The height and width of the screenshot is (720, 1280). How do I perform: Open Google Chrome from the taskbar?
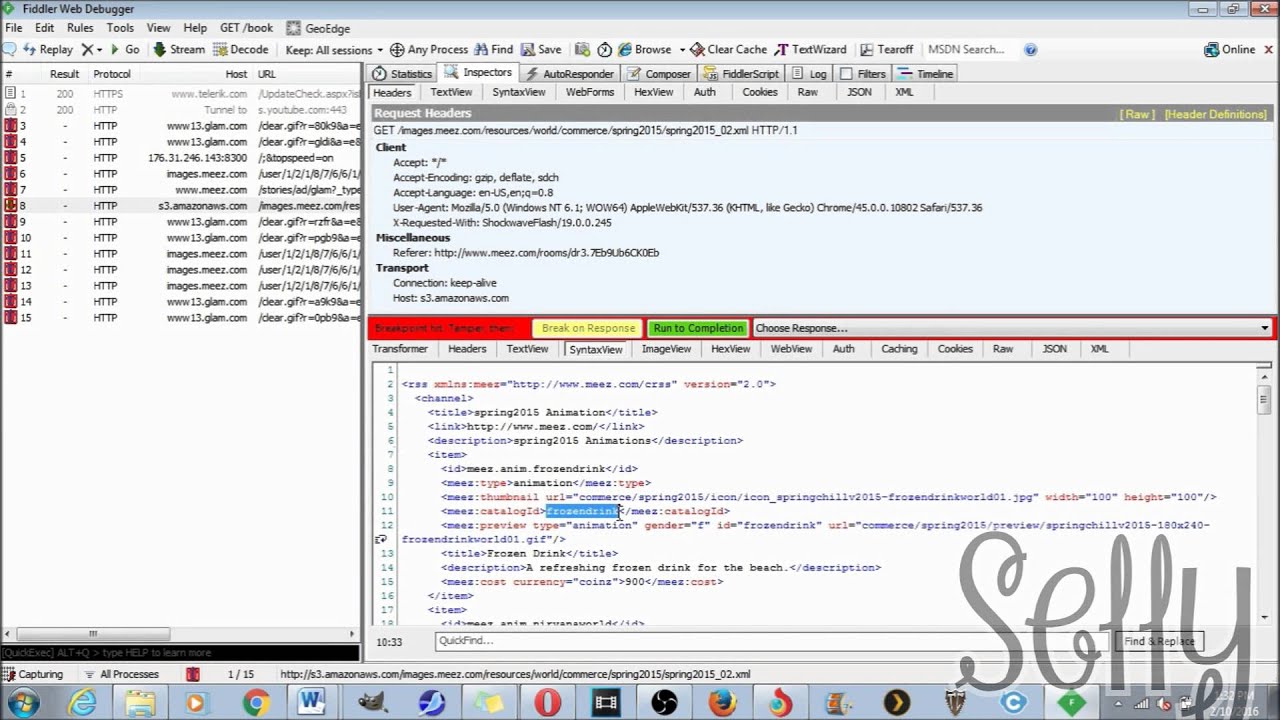coord(255,703)
